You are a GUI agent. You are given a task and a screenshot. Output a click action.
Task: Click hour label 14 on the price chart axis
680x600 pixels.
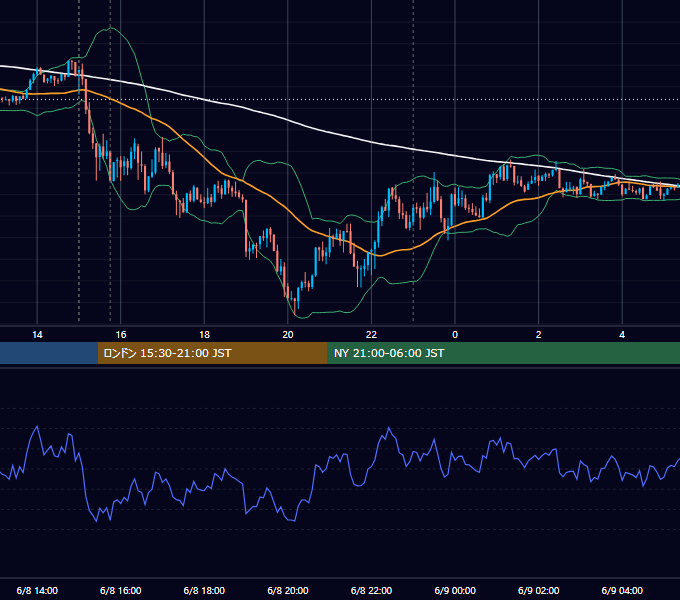tap(37, 335)
